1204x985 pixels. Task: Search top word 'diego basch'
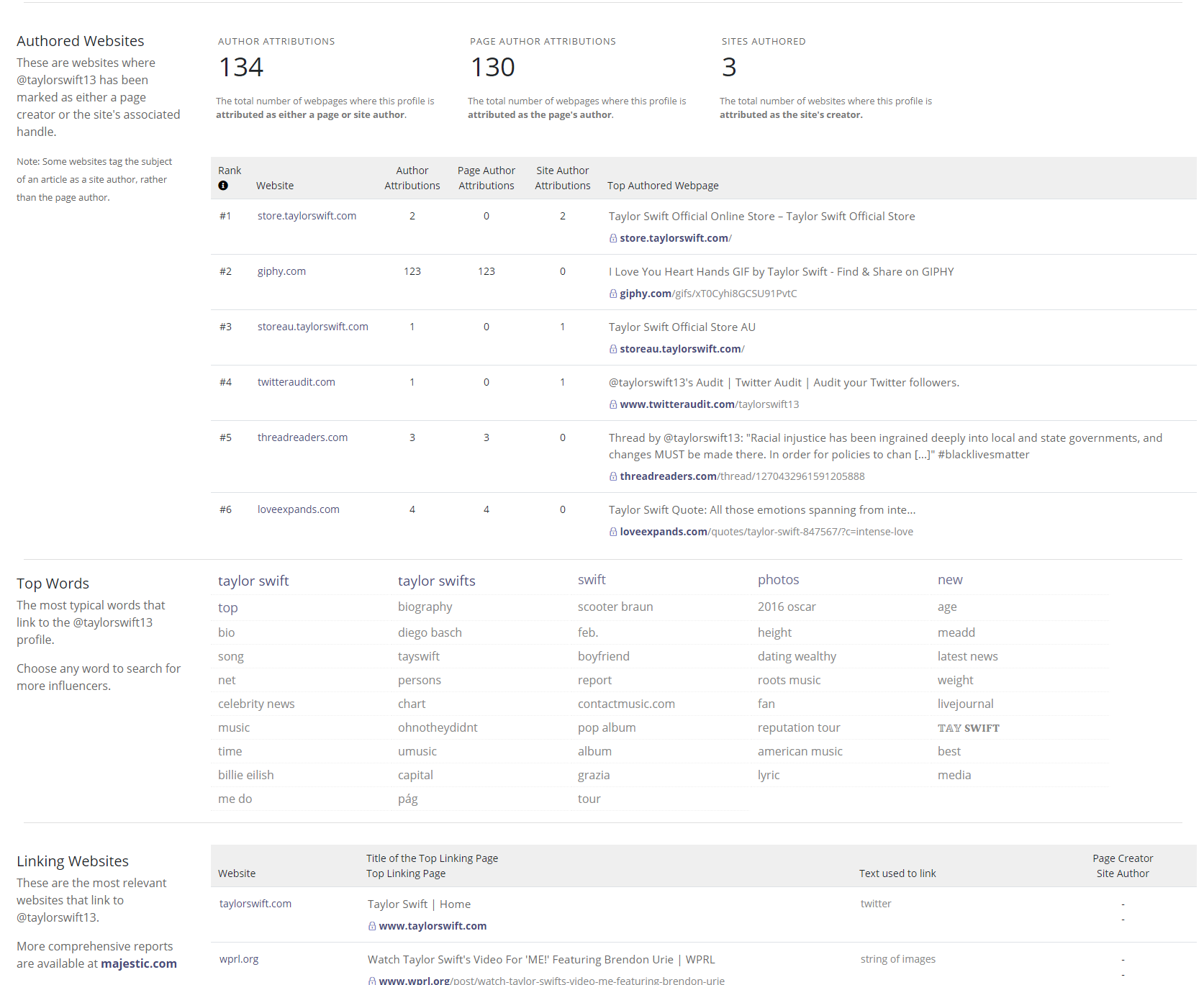click(430, 632)
